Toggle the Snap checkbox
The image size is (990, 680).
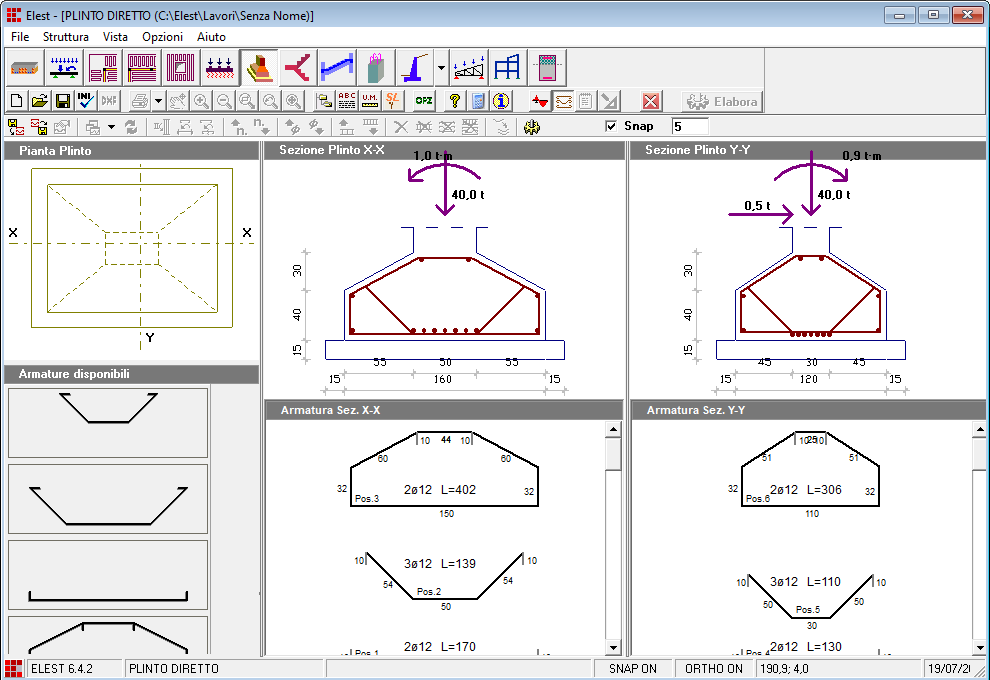(x=612, y=127)
